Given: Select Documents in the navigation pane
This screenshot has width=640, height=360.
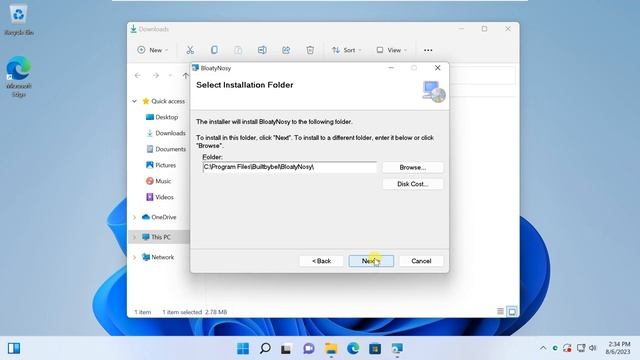Looking at the screenshot, I should click(x=166, y=149).
